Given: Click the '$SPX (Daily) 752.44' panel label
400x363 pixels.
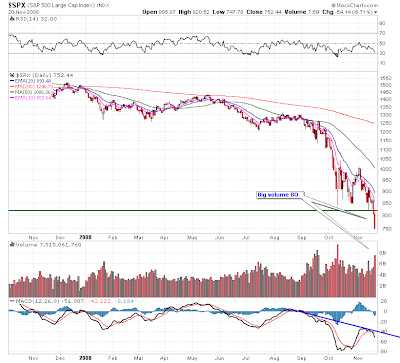Looking at the screenshot, I should coord(44,75).
